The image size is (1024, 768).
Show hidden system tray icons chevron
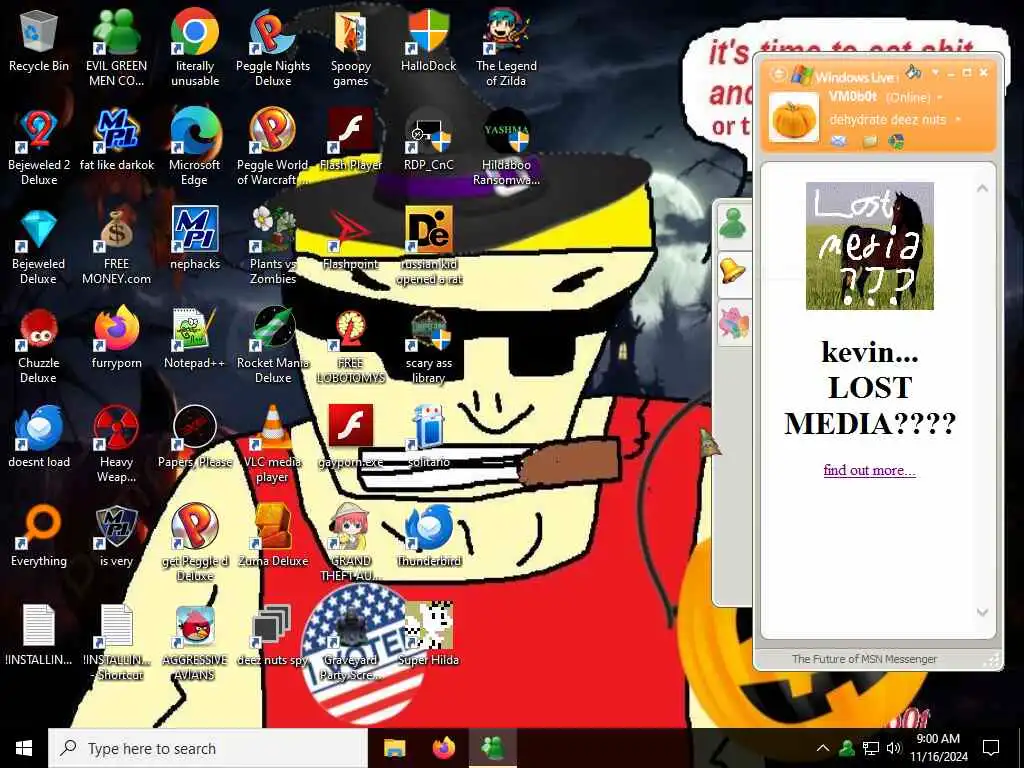pos(823,748)
